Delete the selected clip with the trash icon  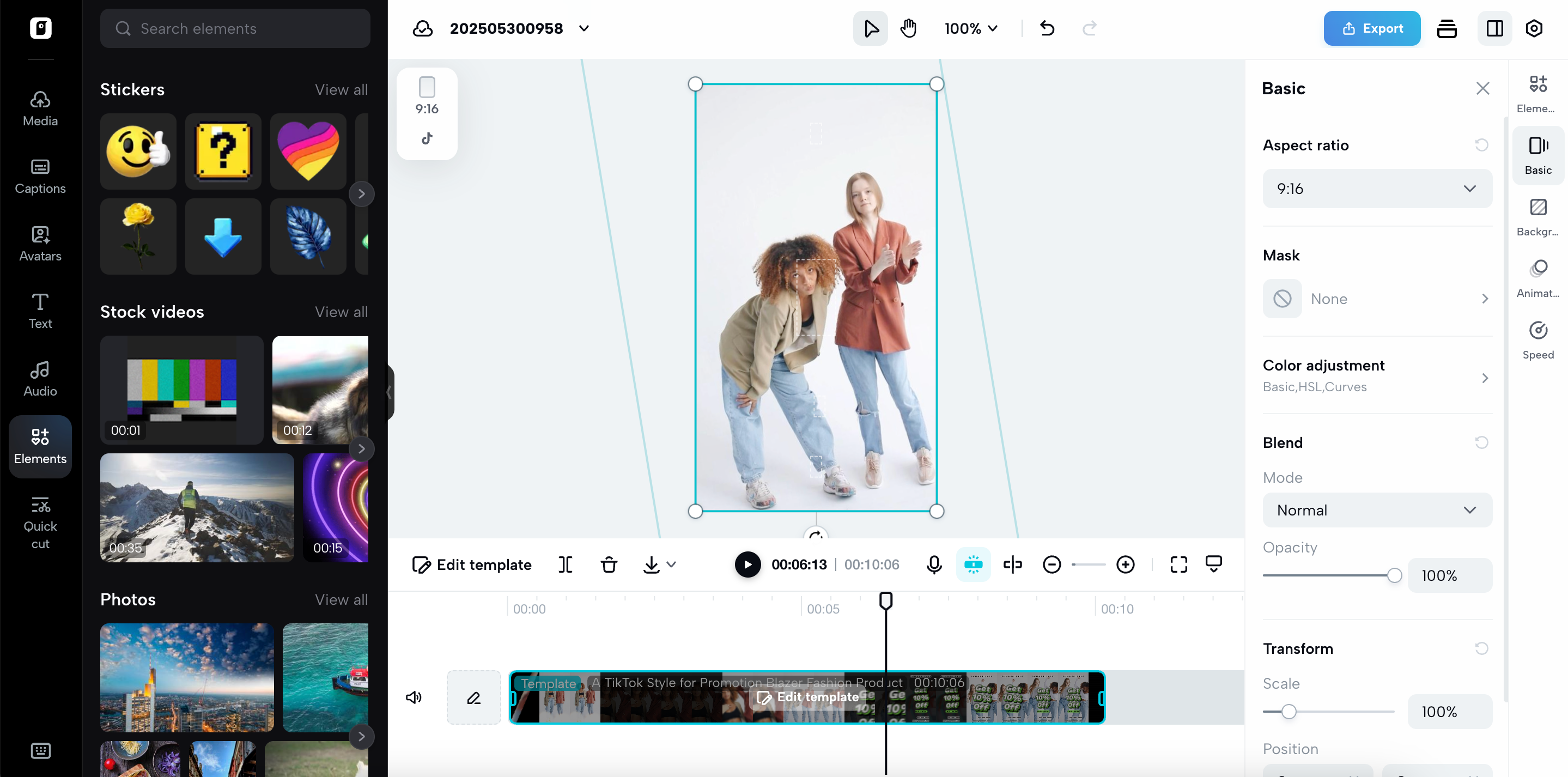[609, 564]
